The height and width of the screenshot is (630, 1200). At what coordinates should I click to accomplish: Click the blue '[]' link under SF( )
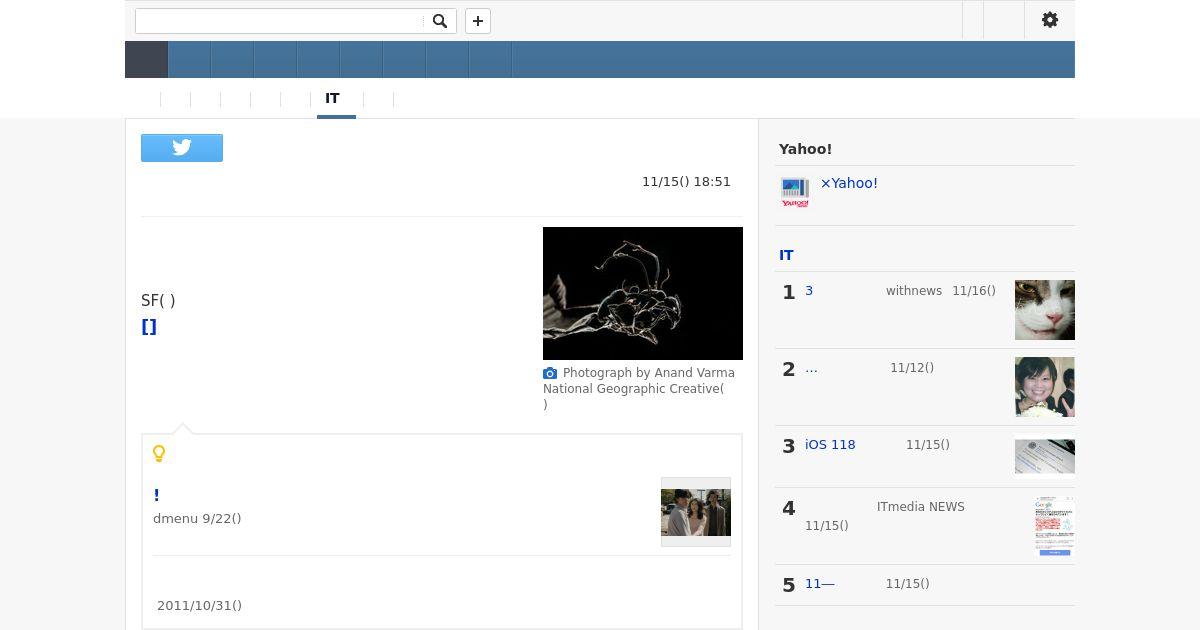149,327
